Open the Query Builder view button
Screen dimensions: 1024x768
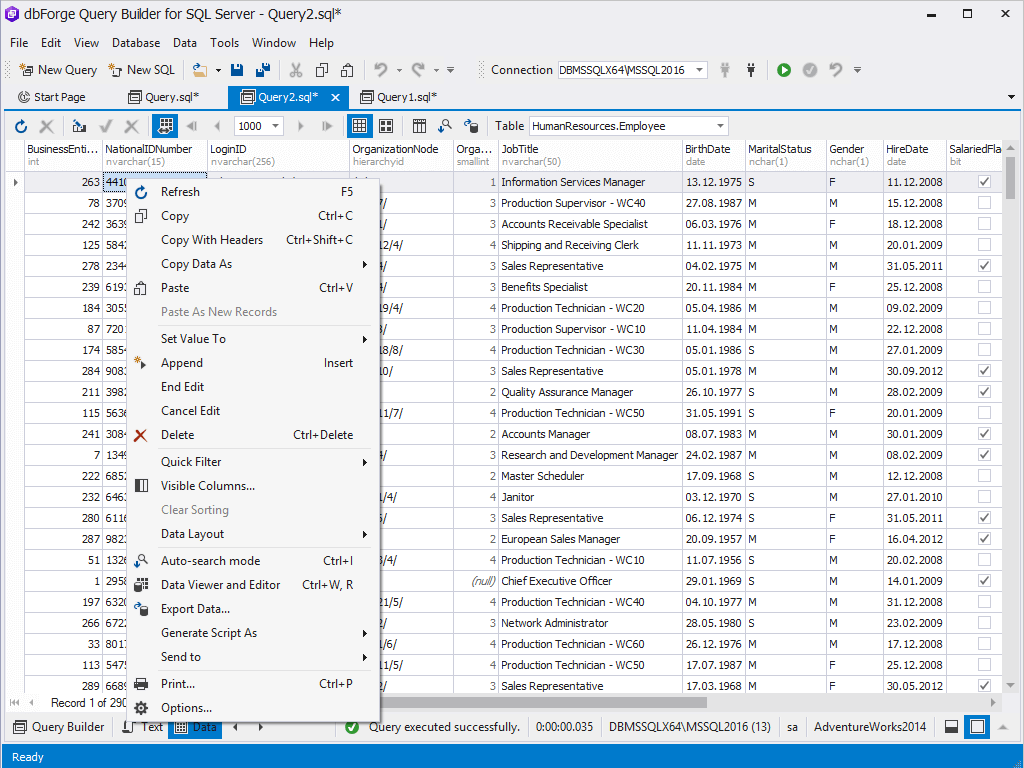coord(58,727)
